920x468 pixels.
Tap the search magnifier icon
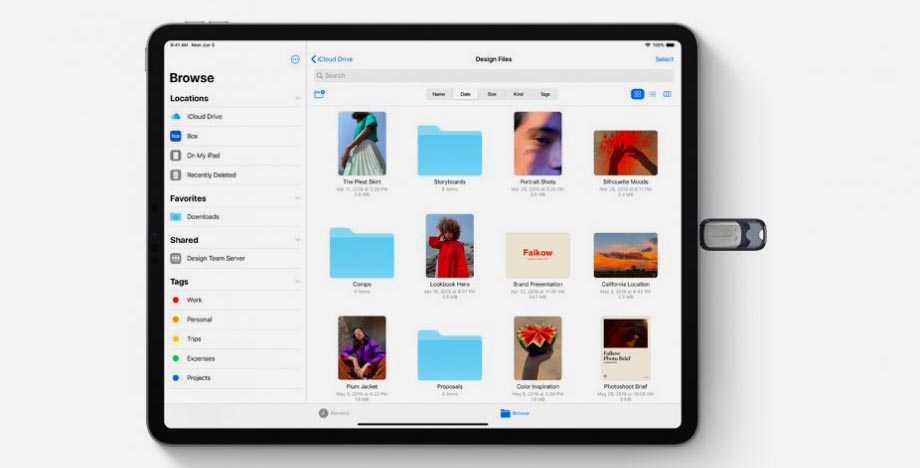[x=320, y=76]
